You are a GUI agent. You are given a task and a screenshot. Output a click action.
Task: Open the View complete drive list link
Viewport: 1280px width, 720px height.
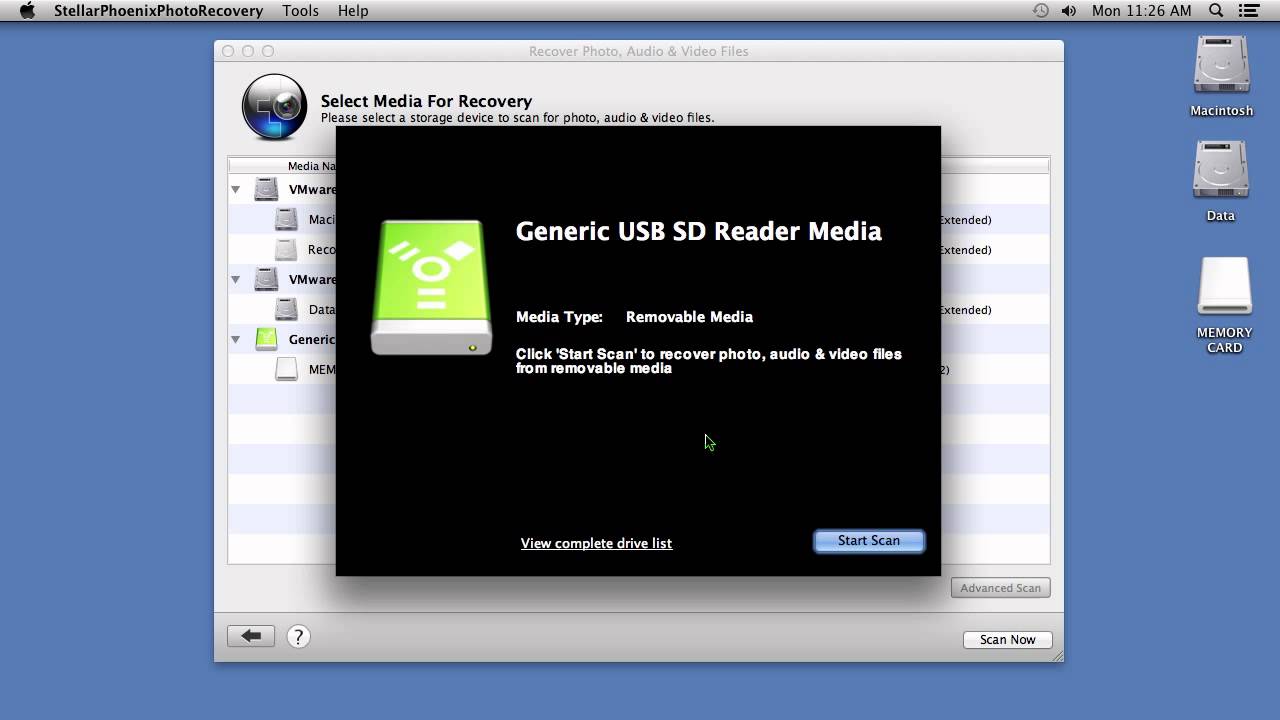[596, 543]
